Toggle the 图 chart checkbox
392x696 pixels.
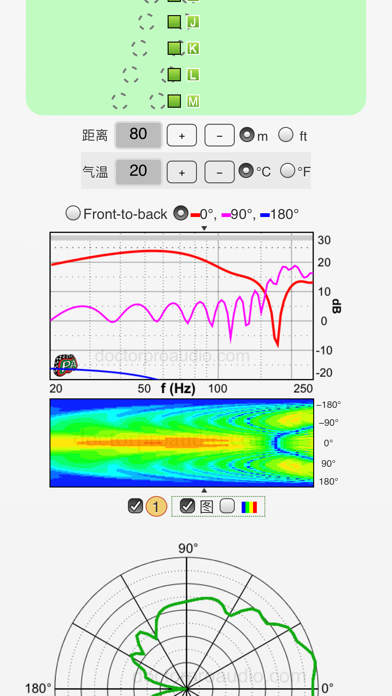[x=187, y=506]
